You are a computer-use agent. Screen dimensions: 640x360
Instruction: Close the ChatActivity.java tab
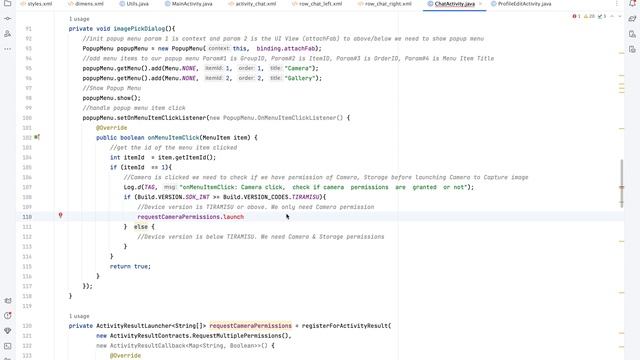click(x=480, y=4)
